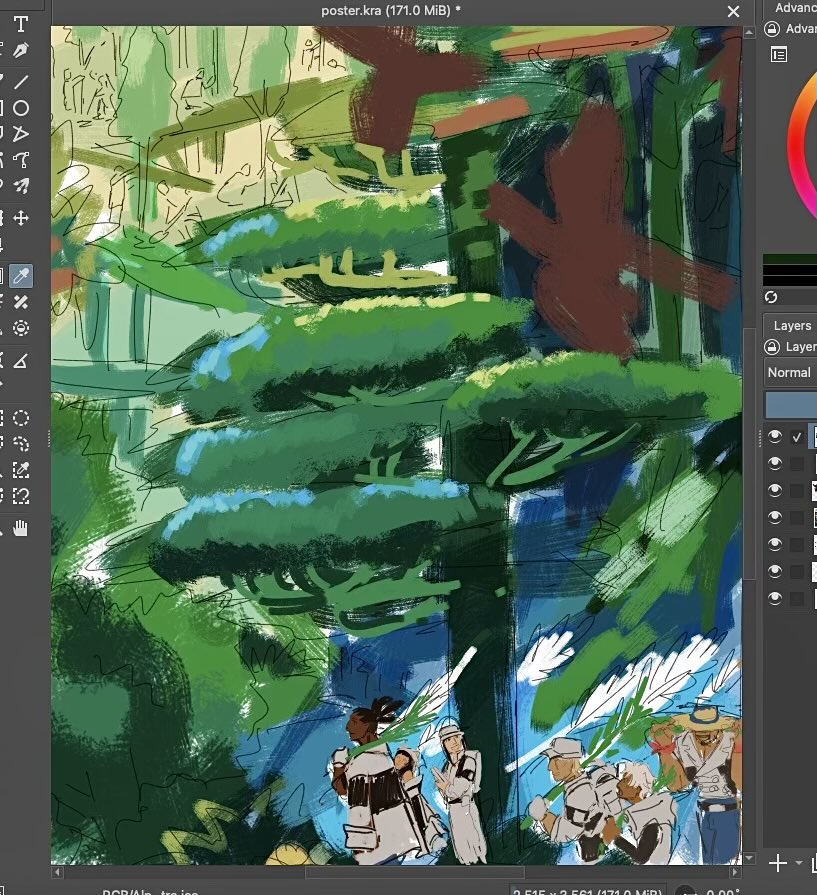This screenshot has height=895, width=817.
Task: Toggle visibility of the fifth layer
Action: click(x=775, y=544)
